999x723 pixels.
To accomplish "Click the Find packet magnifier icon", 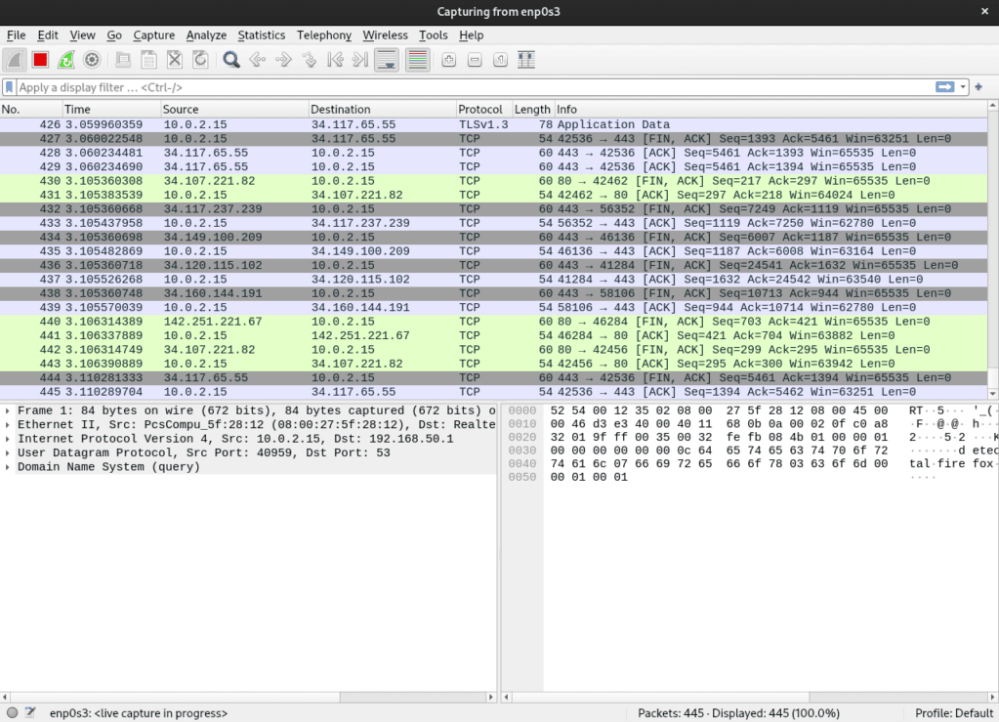I will click(231, 60).
